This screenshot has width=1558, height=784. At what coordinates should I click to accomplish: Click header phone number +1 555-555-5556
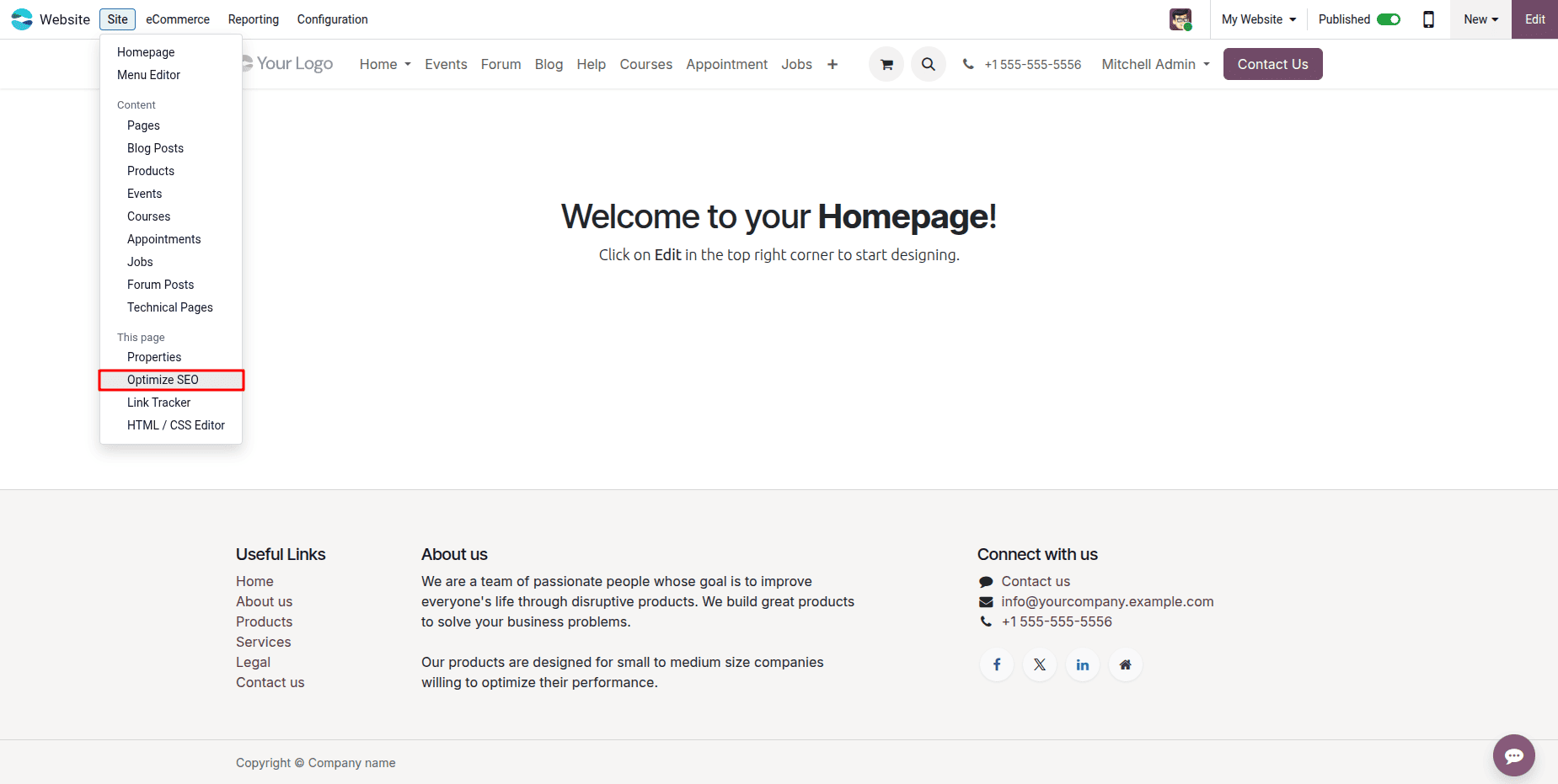coord(1032,64)
